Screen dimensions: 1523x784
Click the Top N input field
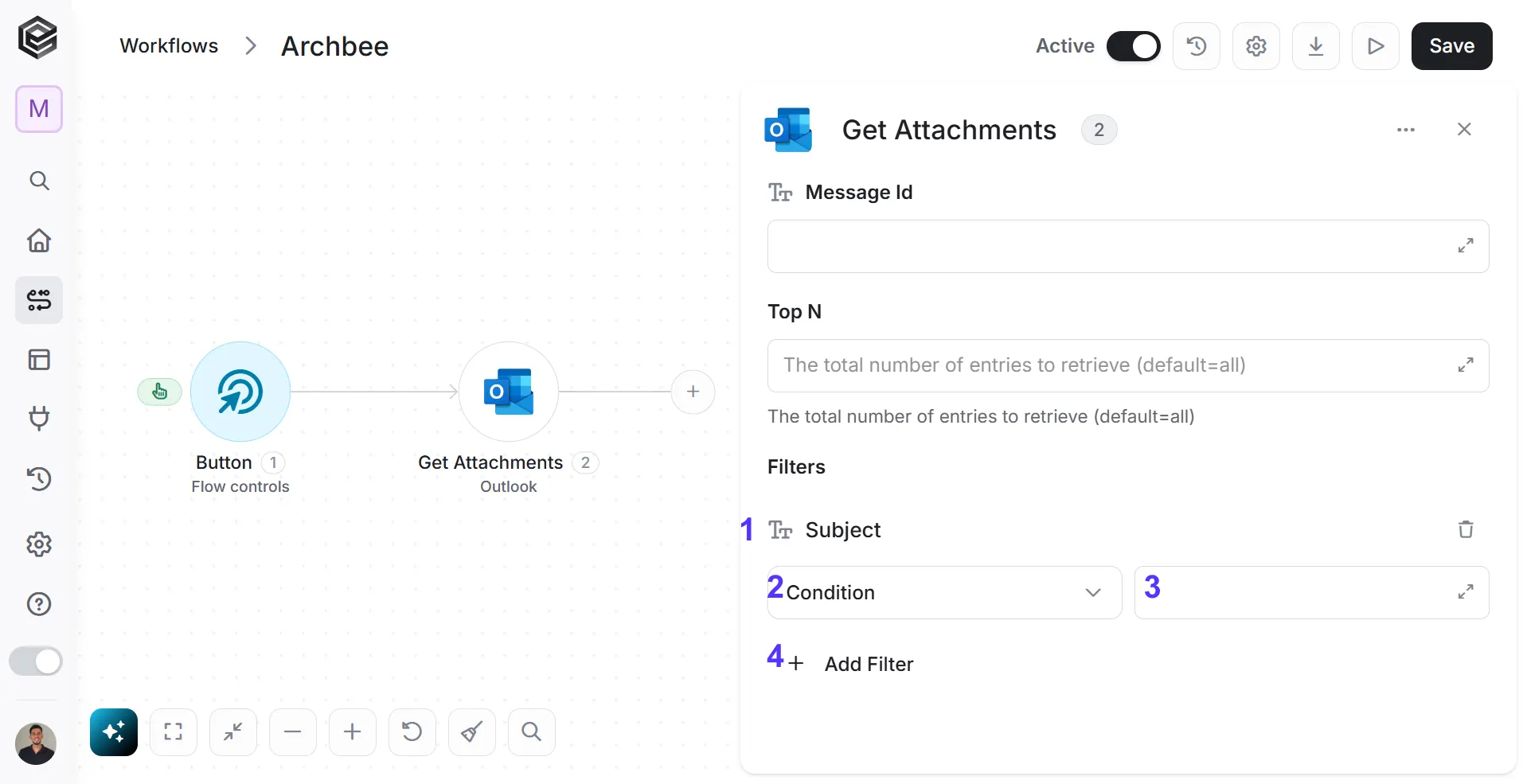point(1128,366)
